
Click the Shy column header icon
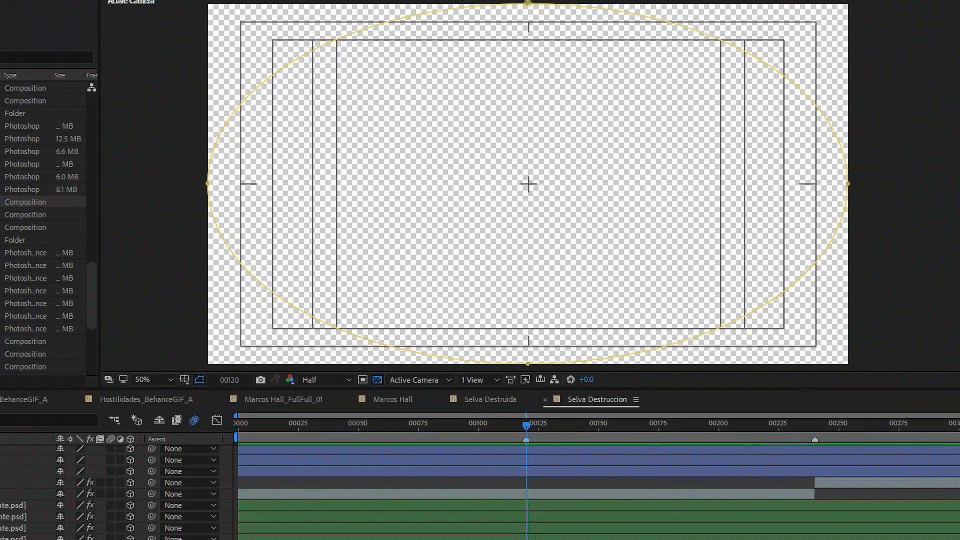tap(60, 439)
